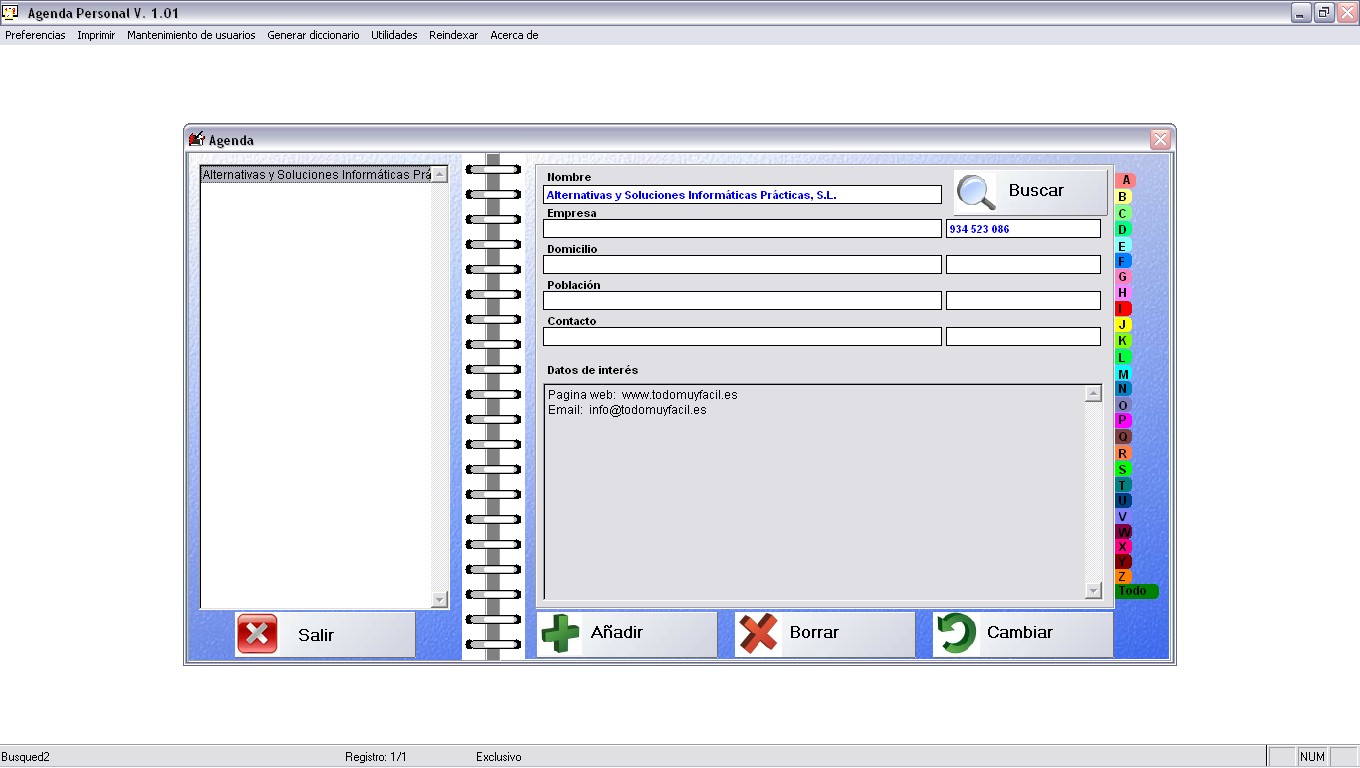Click Exclusivo status bar text
This screenshot has width=1360, height=768.
499,757
